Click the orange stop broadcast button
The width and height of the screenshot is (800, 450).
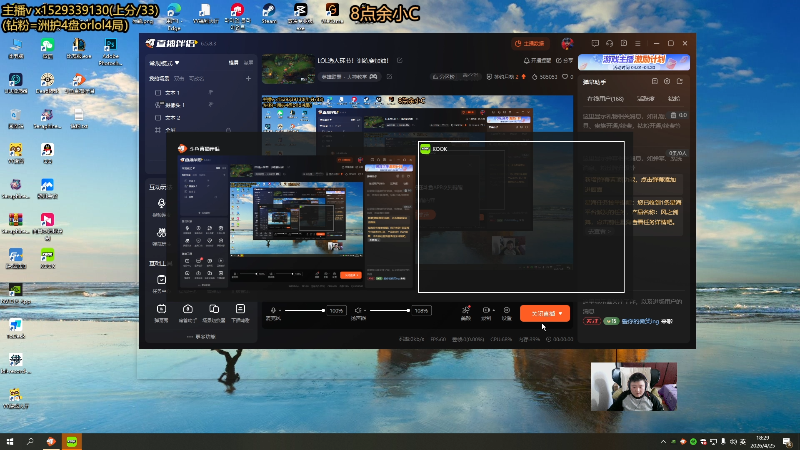click(544, 313)
